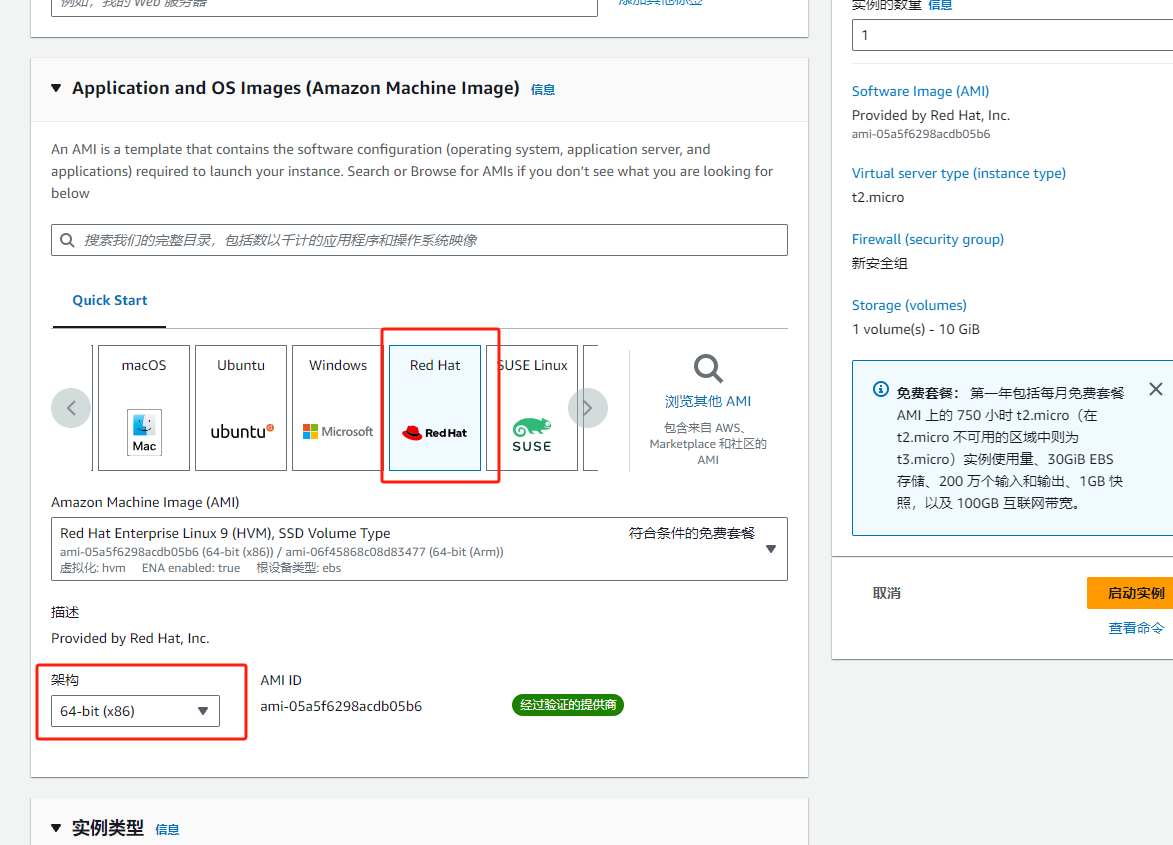1173x845 pixels.
Task: Click the 'Provided by Red Hat, Inc.' text under 描述
Action: [130, 639]
